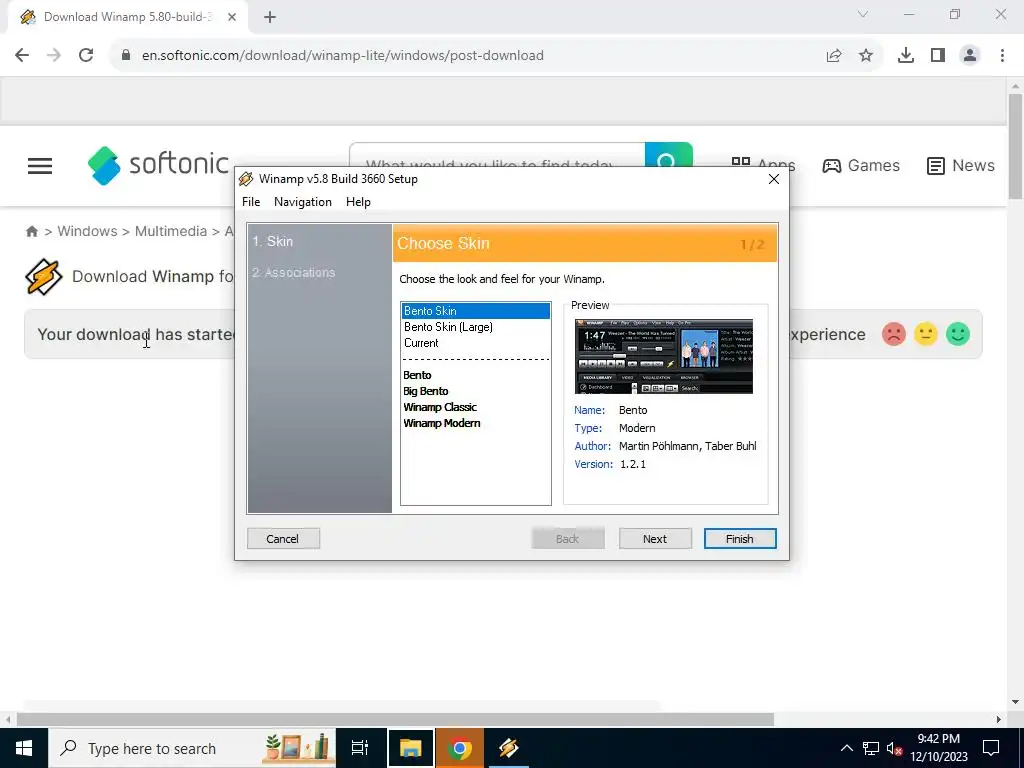
Task: Open the taskbar clock and date
Action: (x=938, y=748)
